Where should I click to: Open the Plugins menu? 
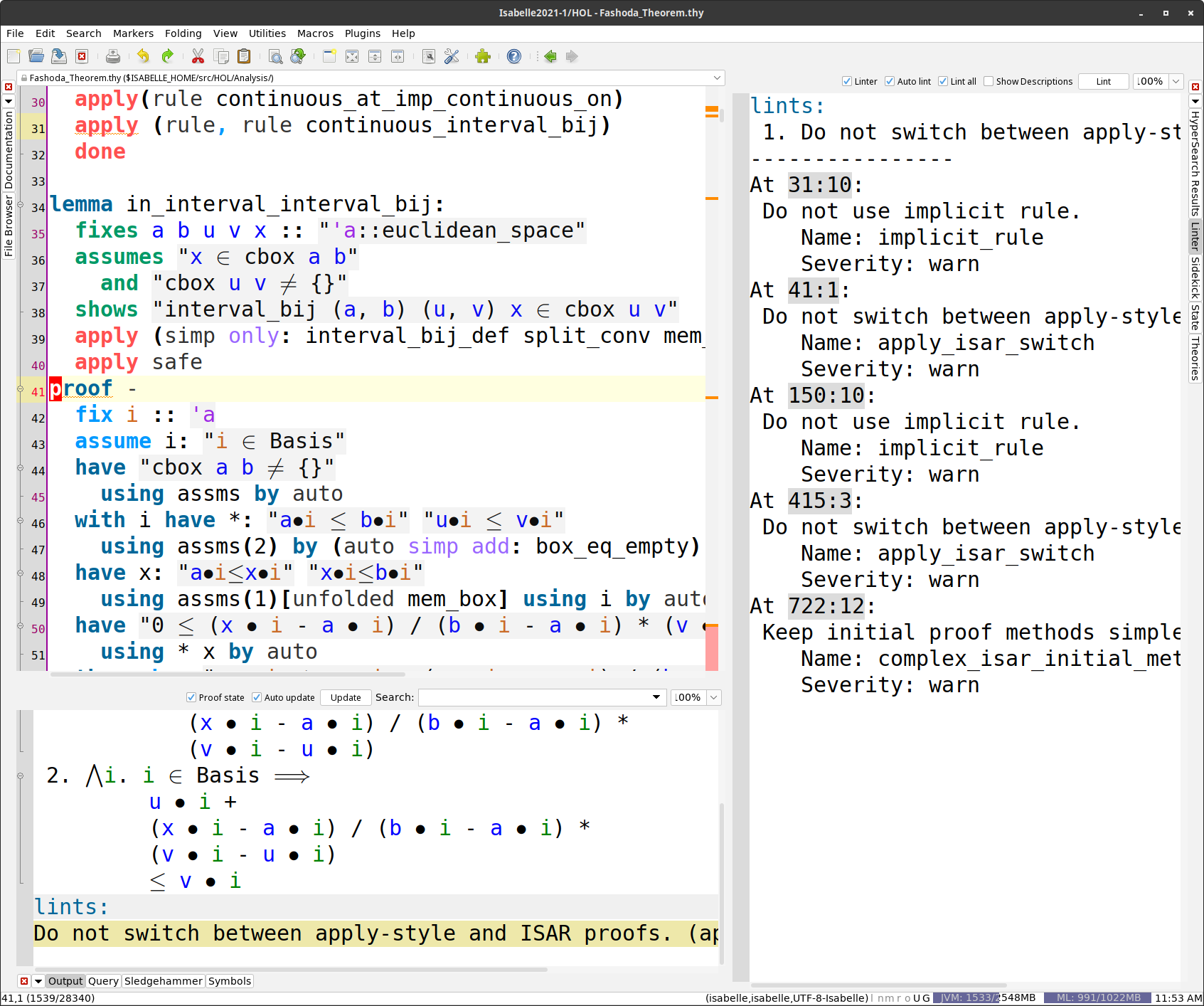click(362, 33)
